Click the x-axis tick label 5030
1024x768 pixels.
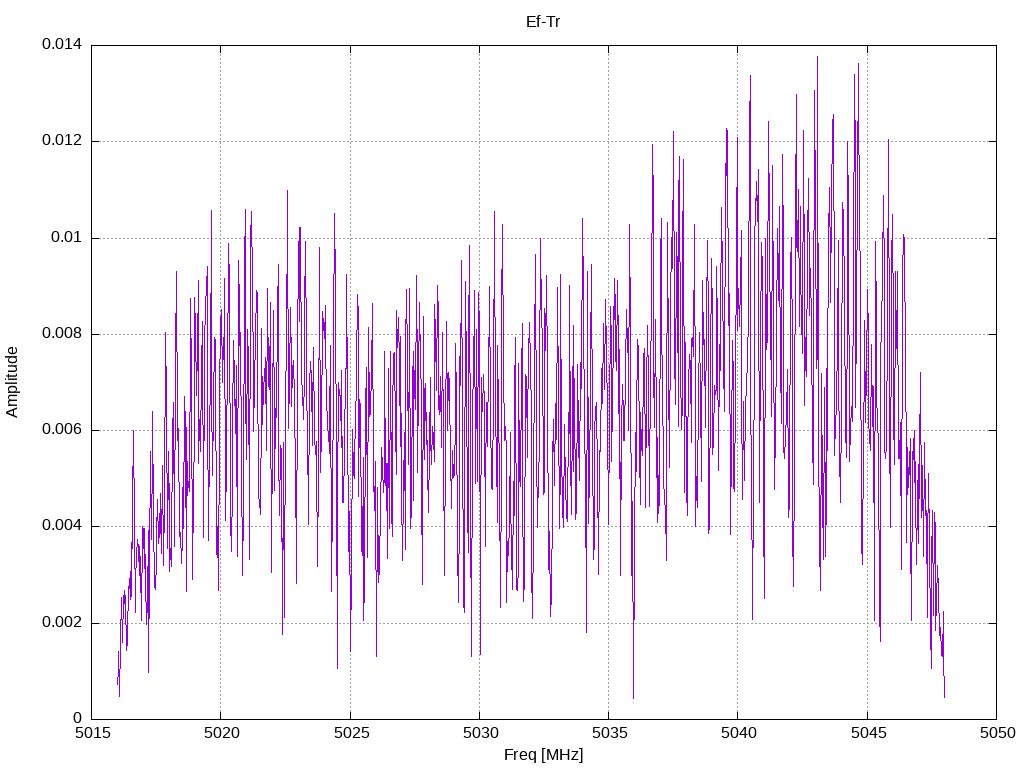coord(481,733)
